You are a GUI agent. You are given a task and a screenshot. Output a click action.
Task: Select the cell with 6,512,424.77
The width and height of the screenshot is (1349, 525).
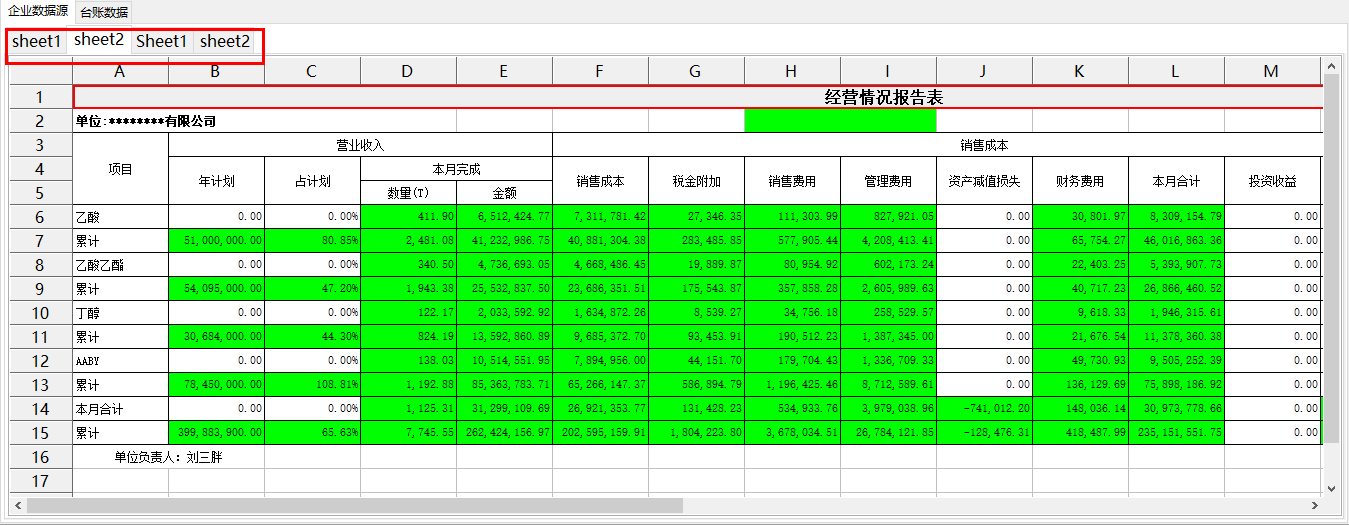pyautogui.click(x=504, y=217)
